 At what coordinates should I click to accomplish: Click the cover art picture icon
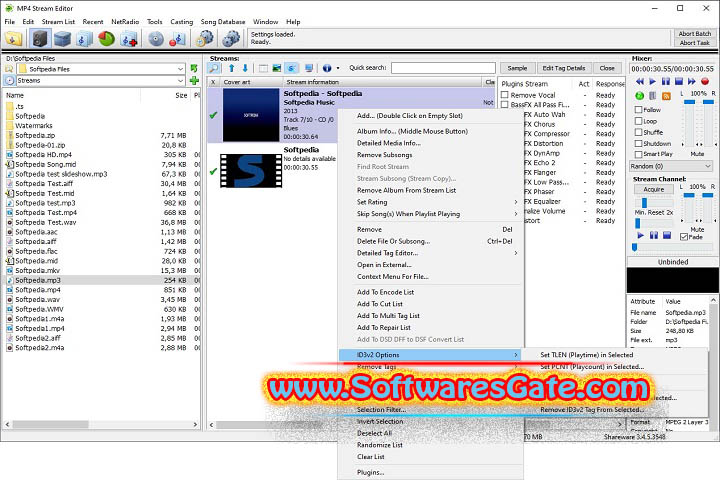[x=276, y=68]
